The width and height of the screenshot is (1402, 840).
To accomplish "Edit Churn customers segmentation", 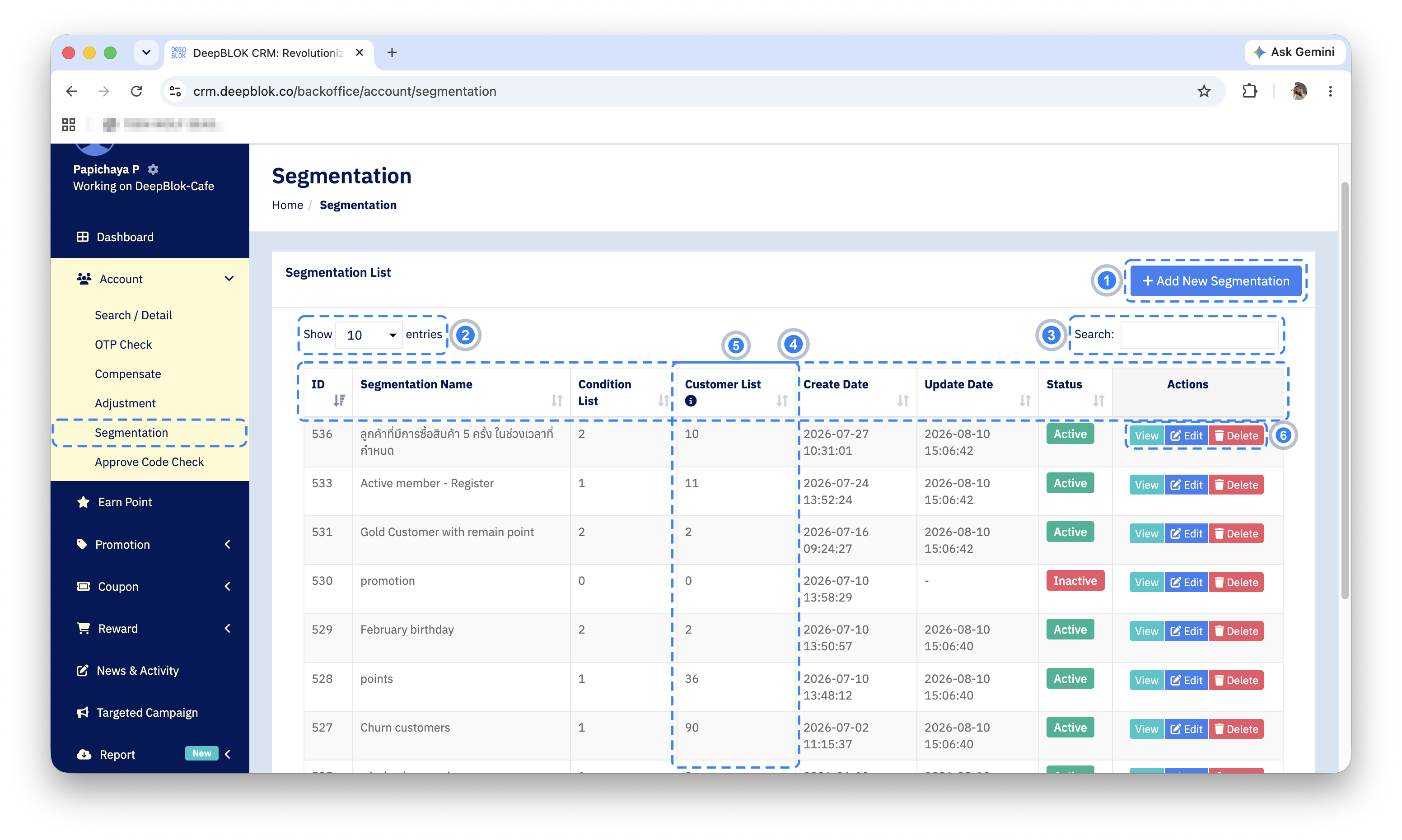I will (1186, 729).
